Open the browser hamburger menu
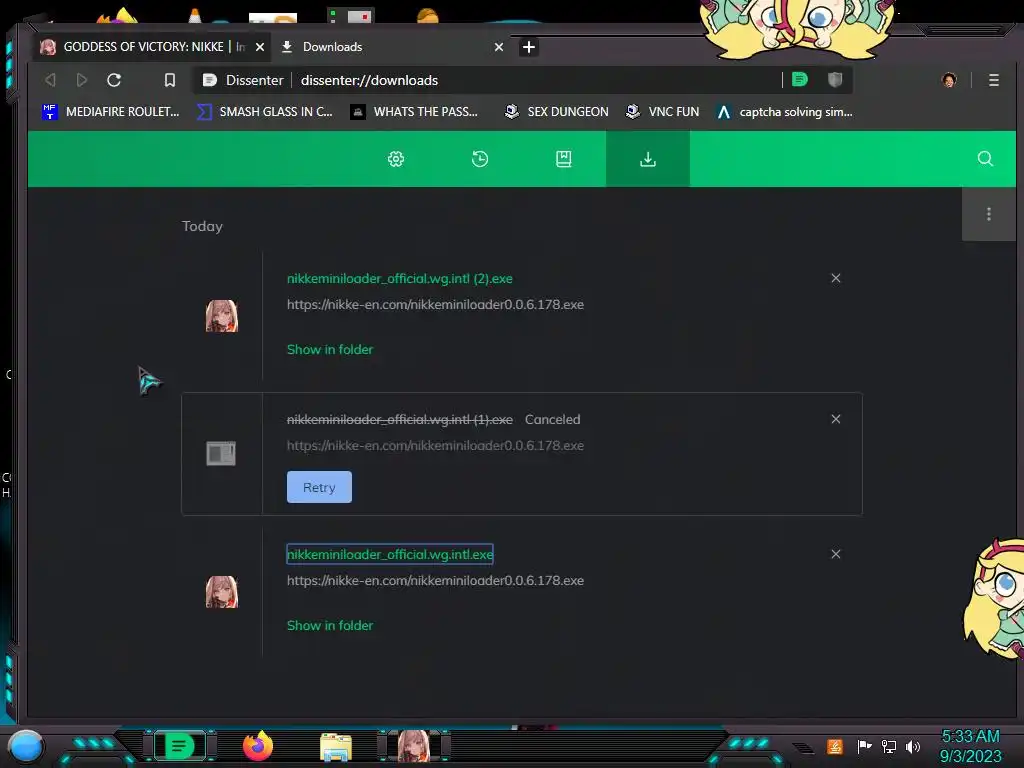Image resolution: width=1024 pixels, height=768 pixels. pos(994,80)
